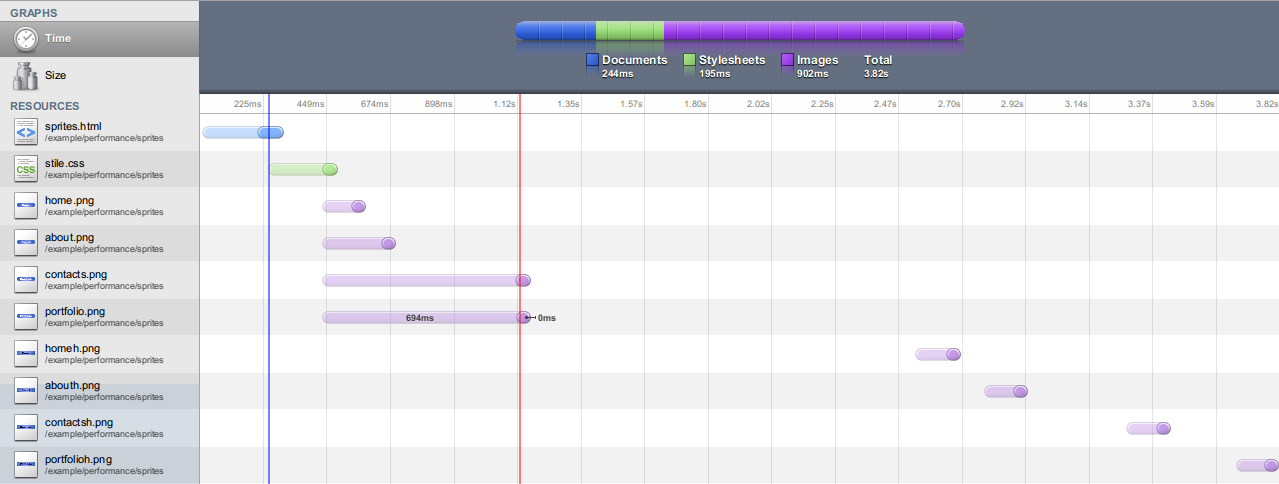Click the purple Images legend swatch
Screen dimensions: 1279x484
click(x=788, y=61)
